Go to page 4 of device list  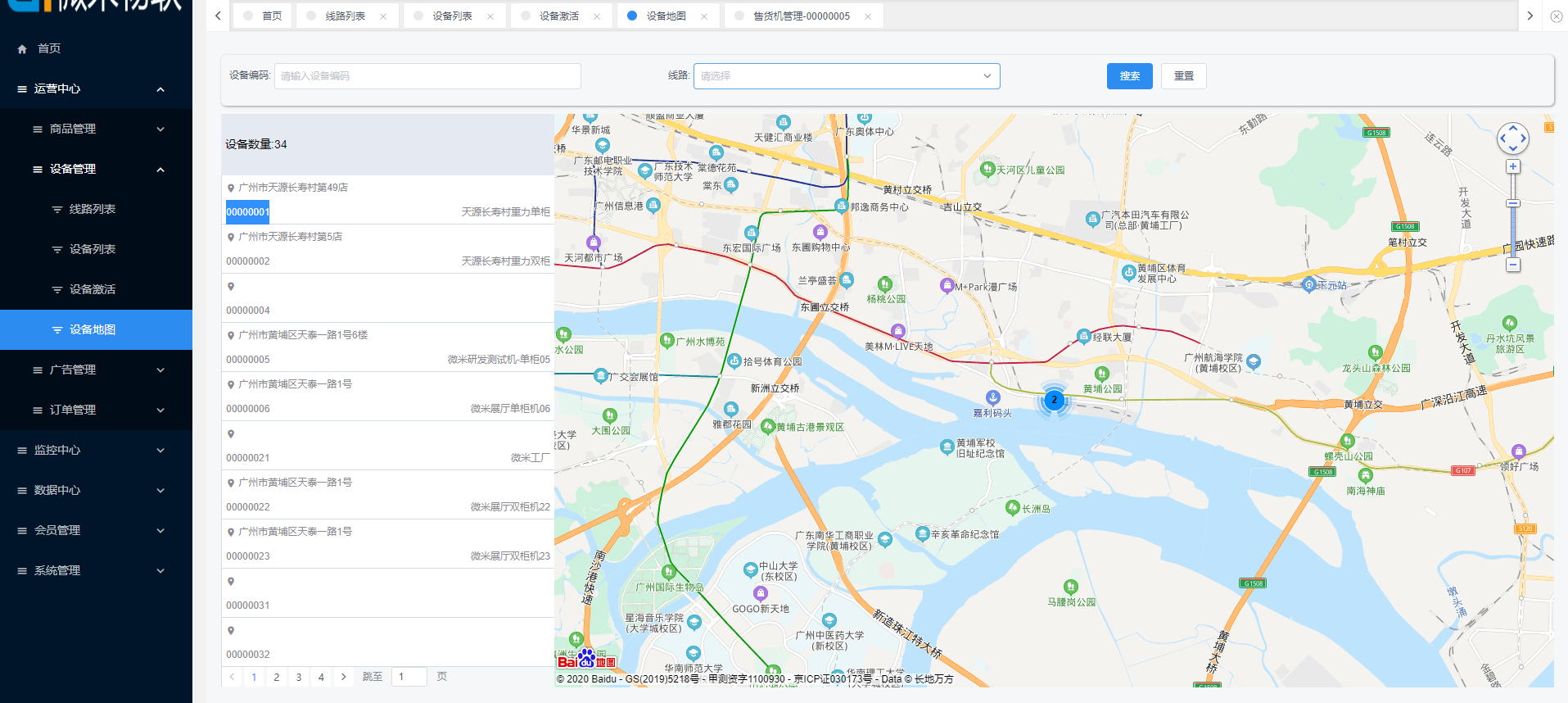pyautogui.click(x=321, y=677)
